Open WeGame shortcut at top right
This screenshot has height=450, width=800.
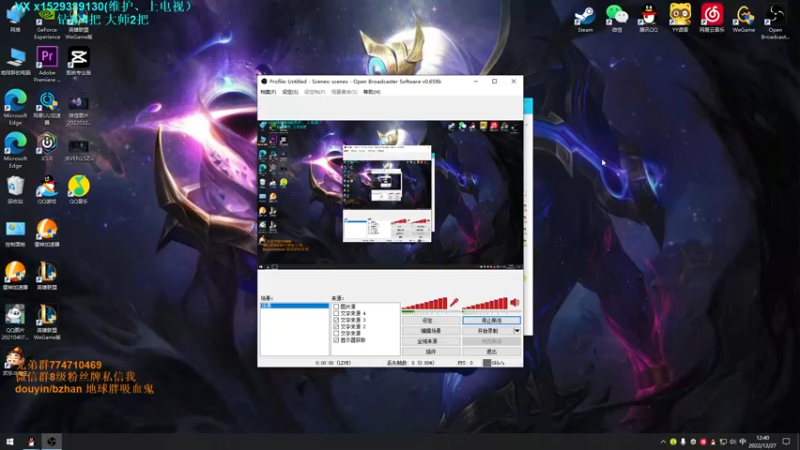(x=744, y=18)
